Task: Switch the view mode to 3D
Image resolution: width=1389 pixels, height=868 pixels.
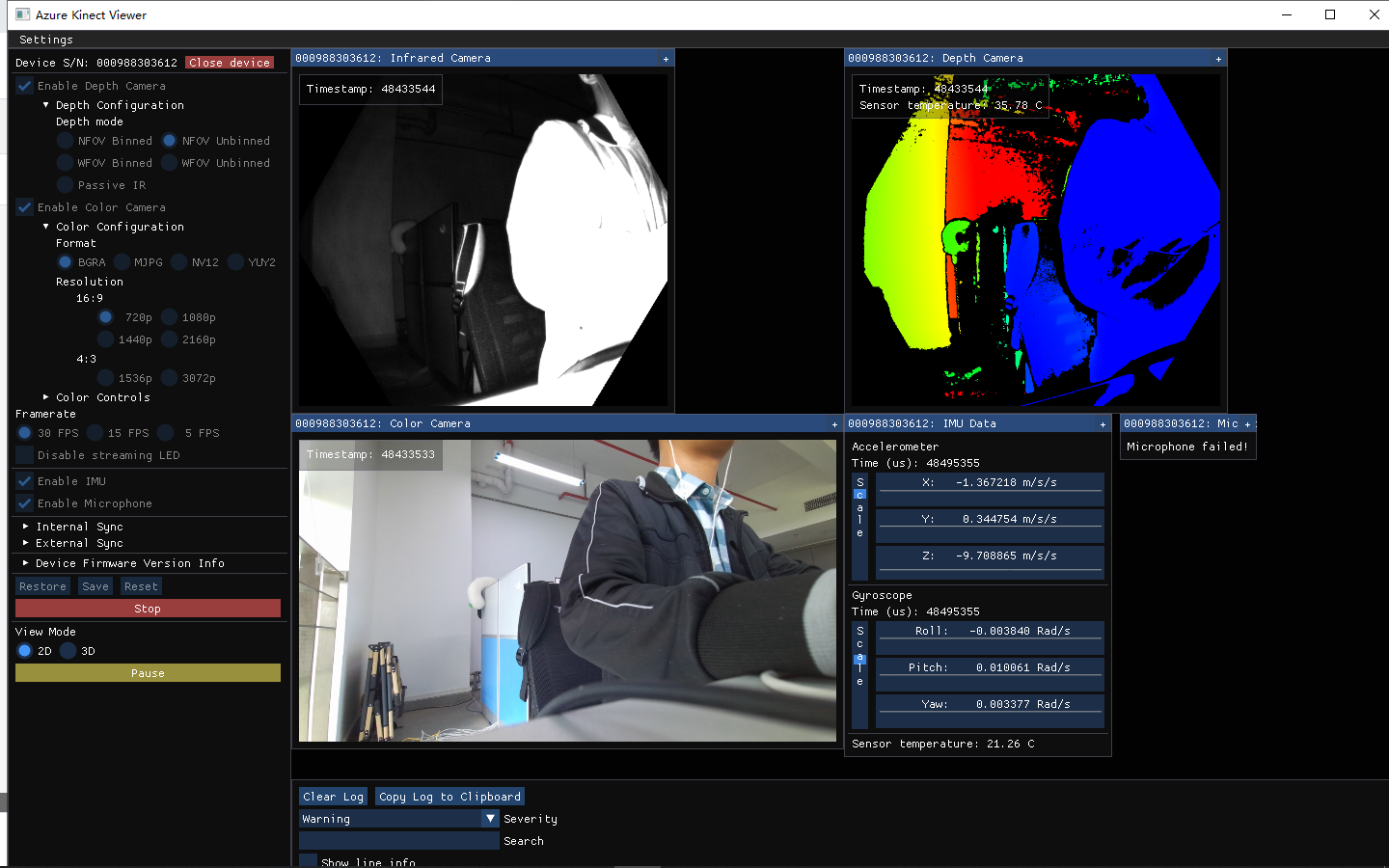Action: (68, 651)
